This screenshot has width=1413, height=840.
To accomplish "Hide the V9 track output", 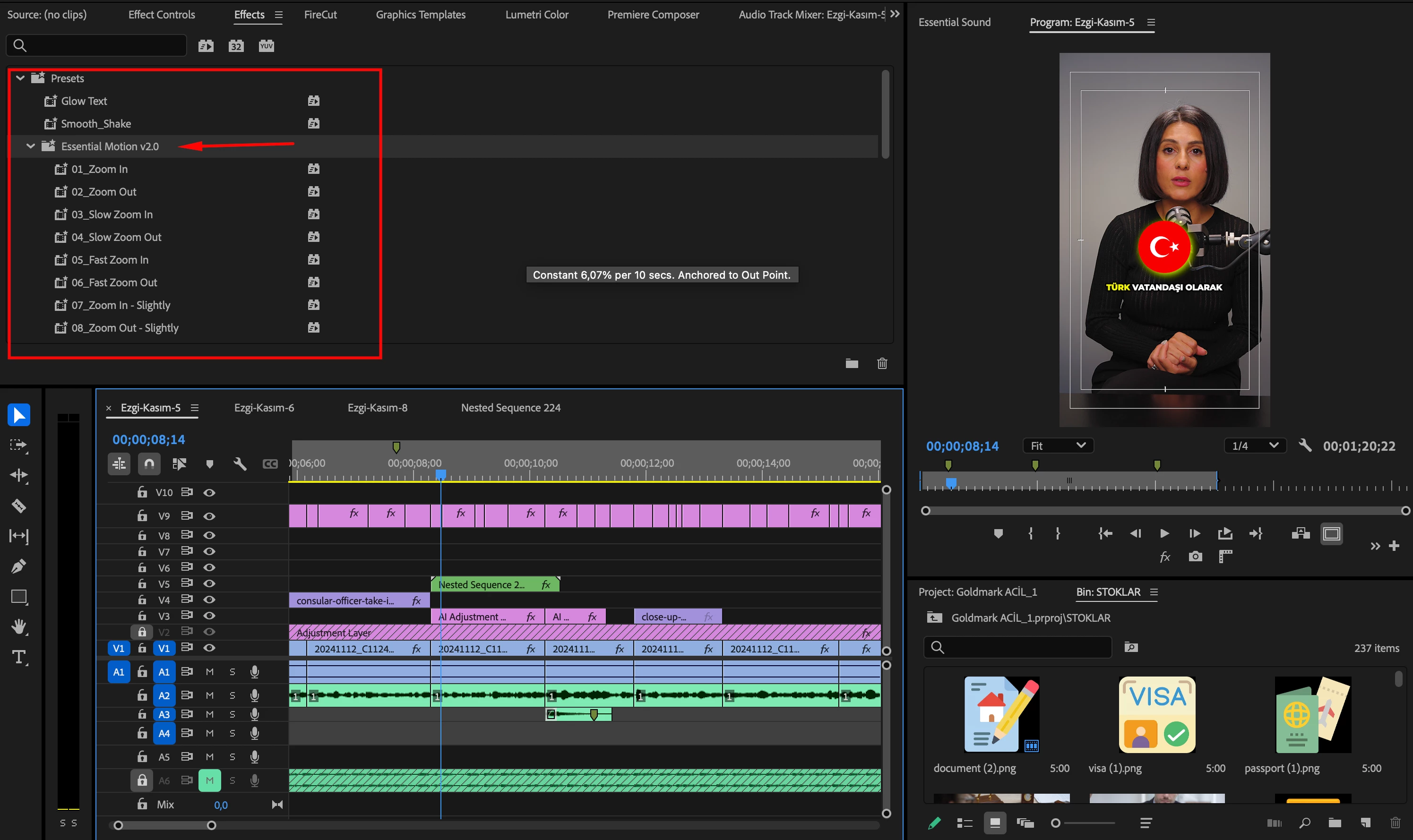I will pos(209,516).
